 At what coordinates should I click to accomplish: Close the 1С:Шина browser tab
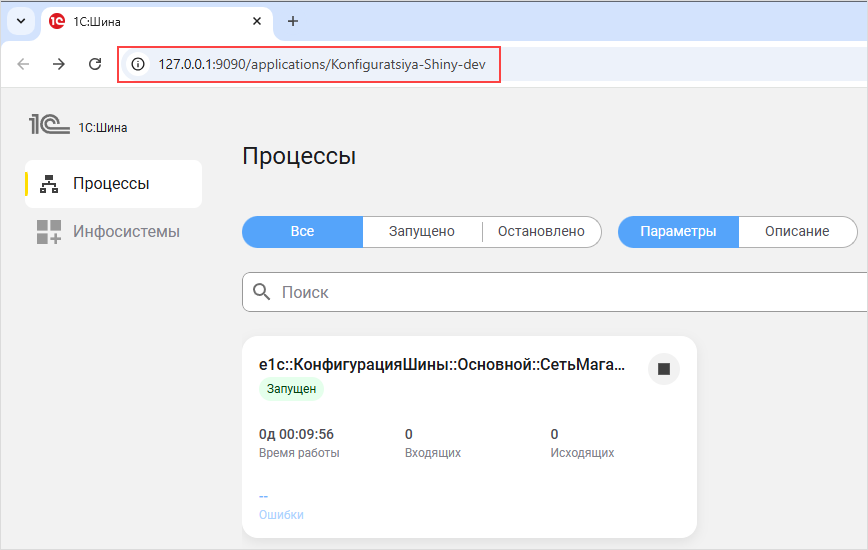[257, 21]
